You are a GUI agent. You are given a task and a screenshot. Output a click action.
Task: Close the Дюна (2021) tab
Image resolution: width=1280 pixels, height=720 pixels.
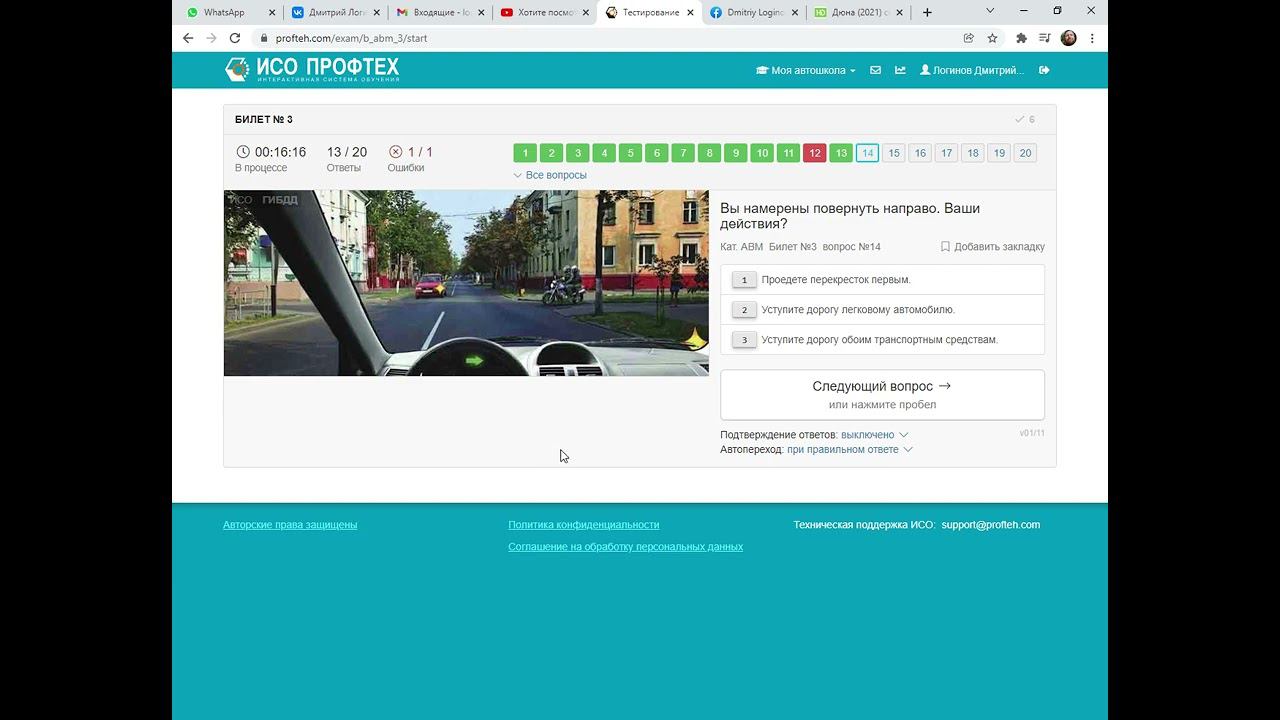[x=900, y=12]
